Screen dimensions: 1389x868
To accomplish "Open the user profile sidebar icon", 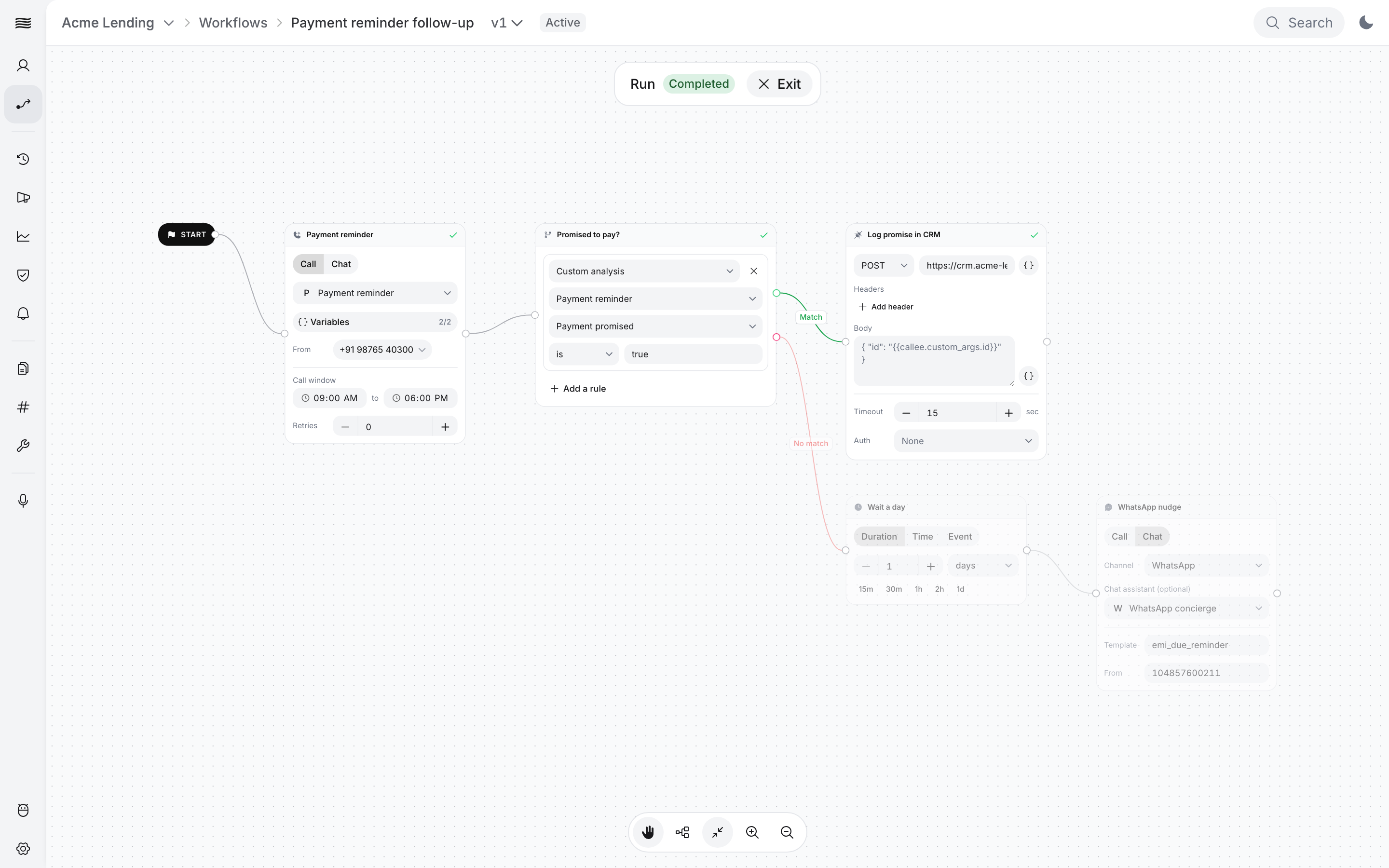I will (23, 66).
